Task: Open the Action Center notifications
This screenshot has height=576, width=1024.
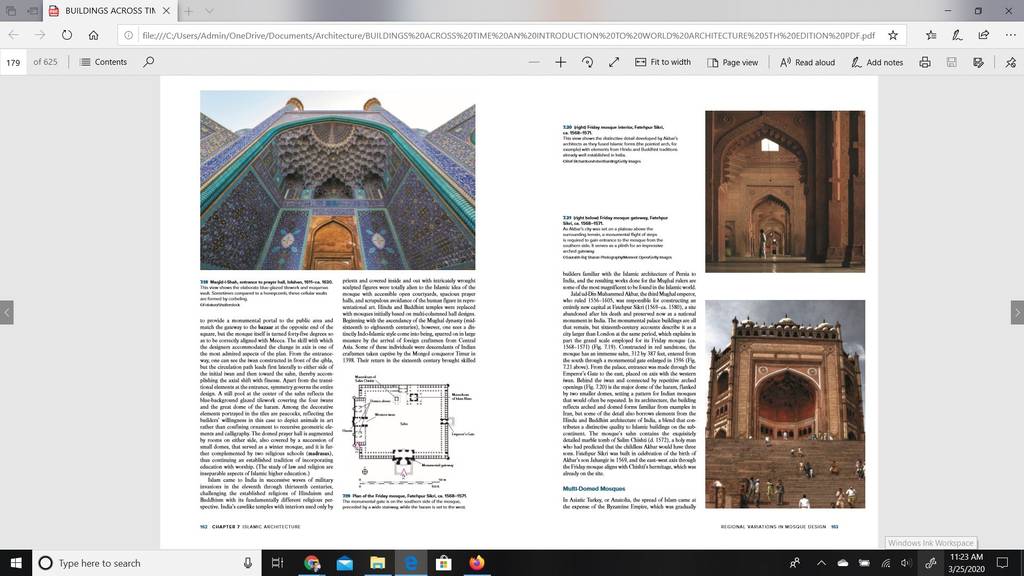Action: (x=1002, y=563)
